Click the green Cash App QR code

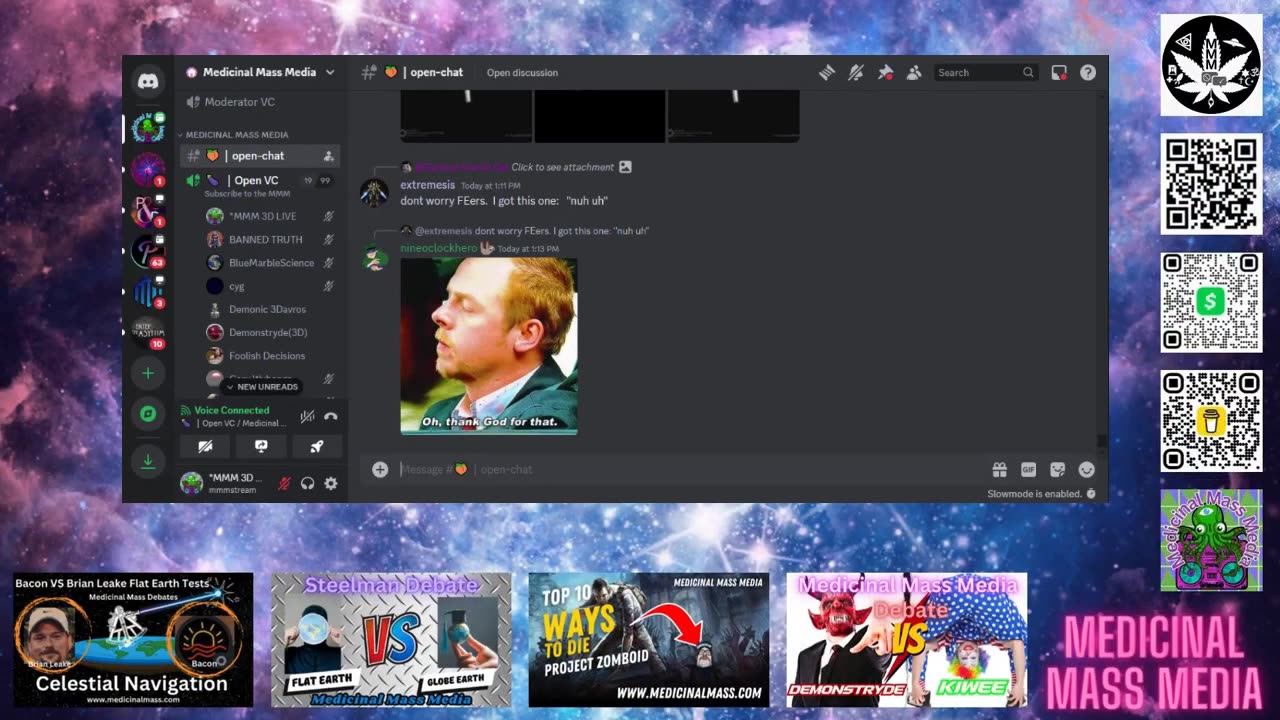[x=1211, y=302]
